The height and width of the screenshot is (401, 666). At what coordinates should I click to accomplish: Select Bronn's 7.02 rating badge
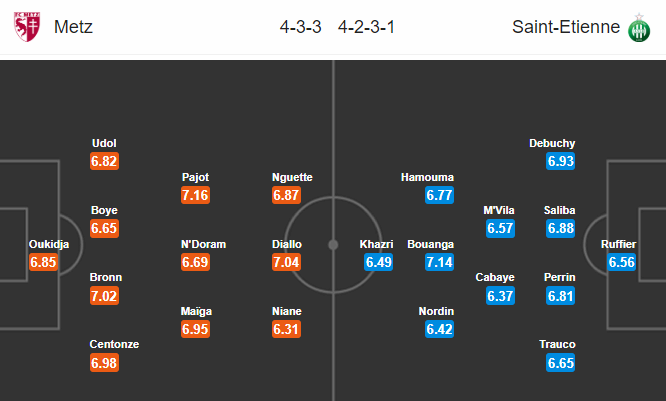tap(104, 296)
